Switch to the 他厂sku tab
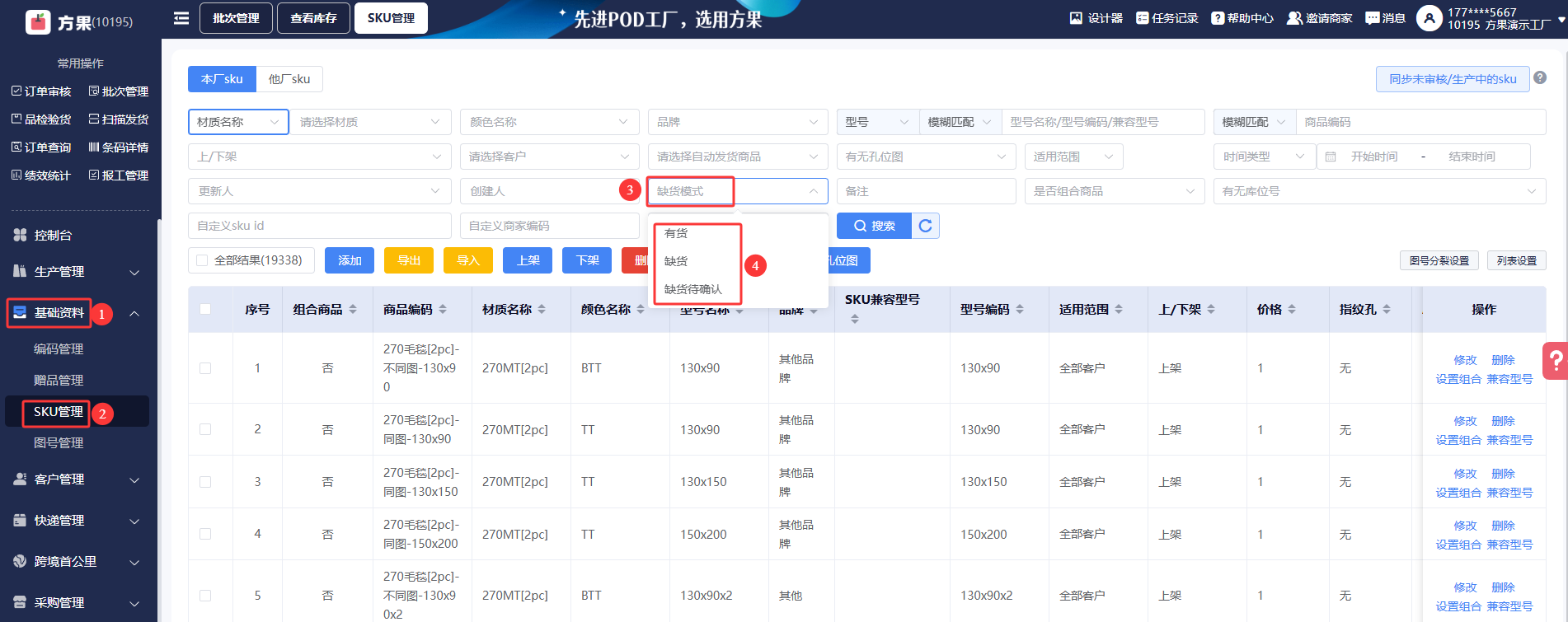 click(289, 79)
